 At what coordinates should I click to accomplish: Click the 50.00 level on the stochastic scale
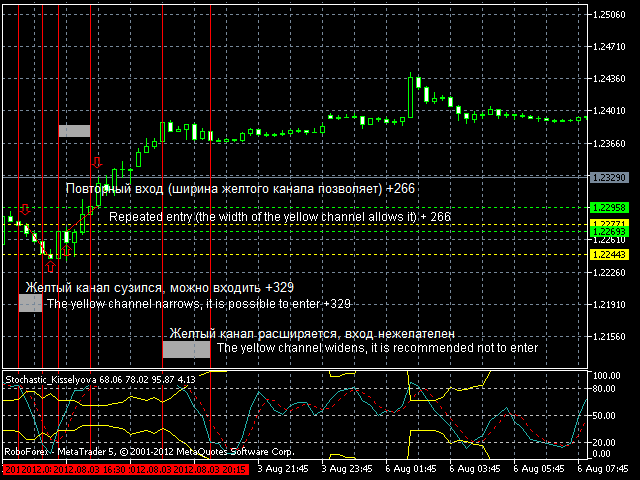tap(606, 416)
